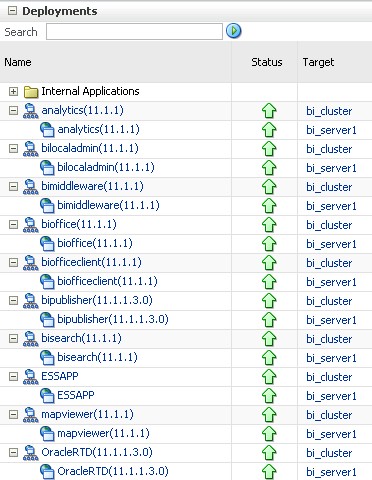Image resolution: width=372 pixels, height=480 pixels.
Task: Open the child bimiddleware(11.1.1) server deployment link
Action: 108,205
